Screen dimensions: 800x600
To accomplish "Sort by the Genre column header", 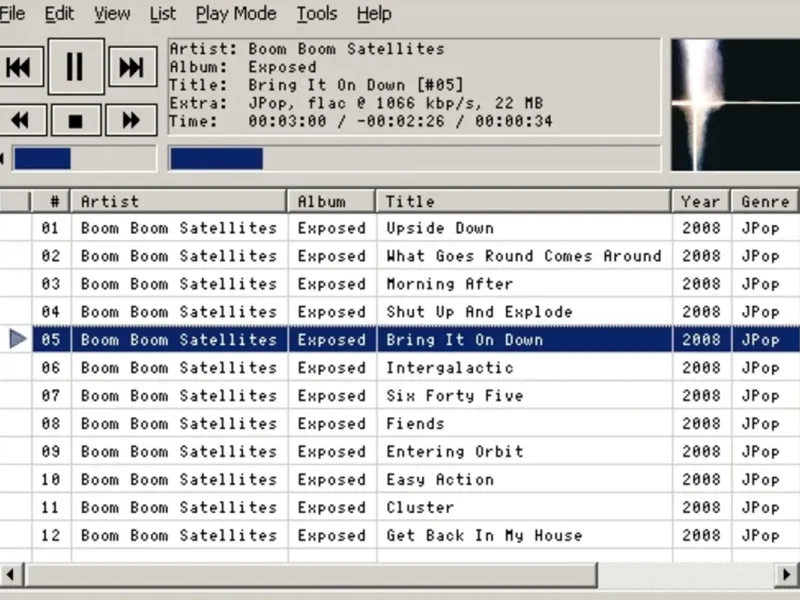I will pos(765,201).
